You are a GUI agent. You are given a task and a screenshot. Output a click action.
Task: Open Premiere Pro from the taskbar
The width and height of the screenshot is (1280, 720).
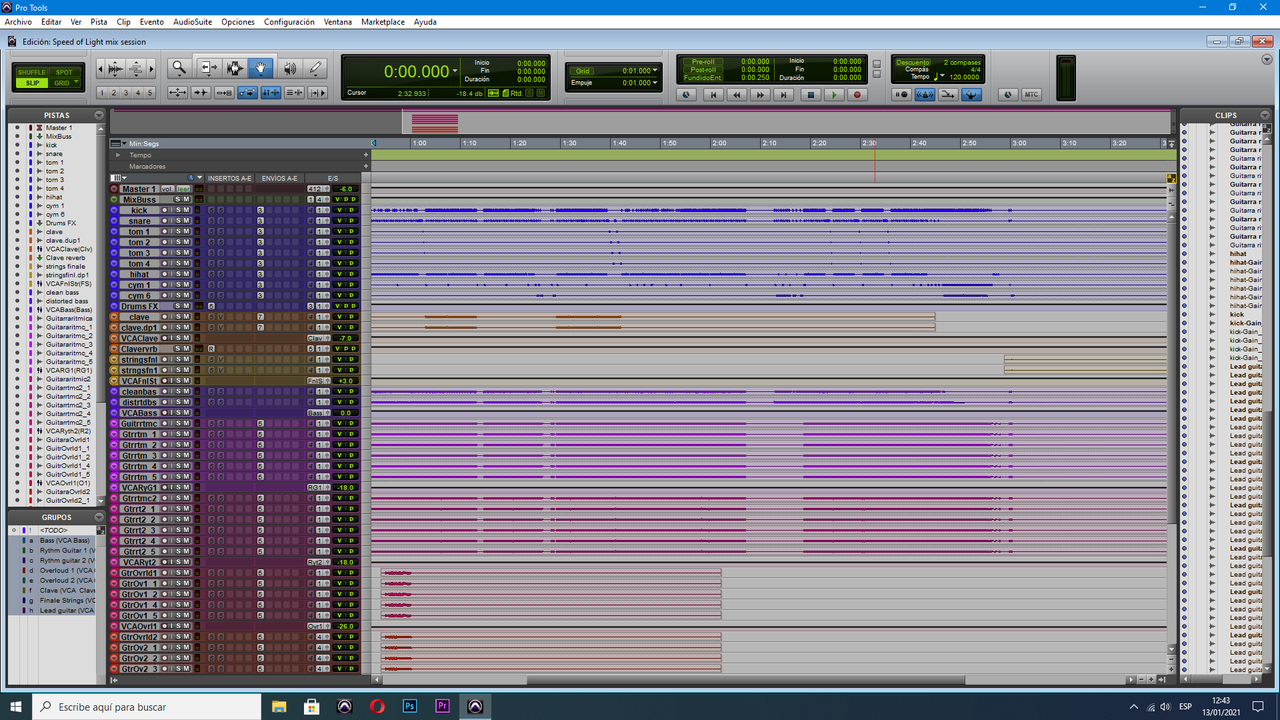pos(442,706)
